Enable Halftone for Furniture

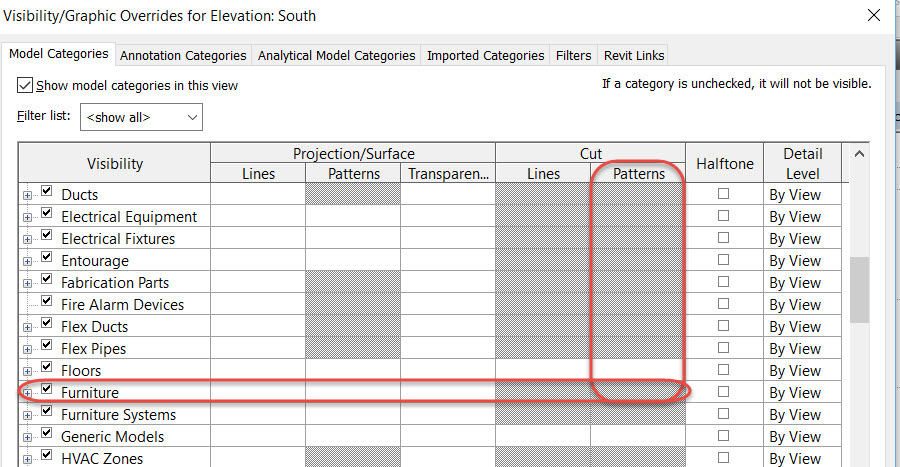point(723,392)
